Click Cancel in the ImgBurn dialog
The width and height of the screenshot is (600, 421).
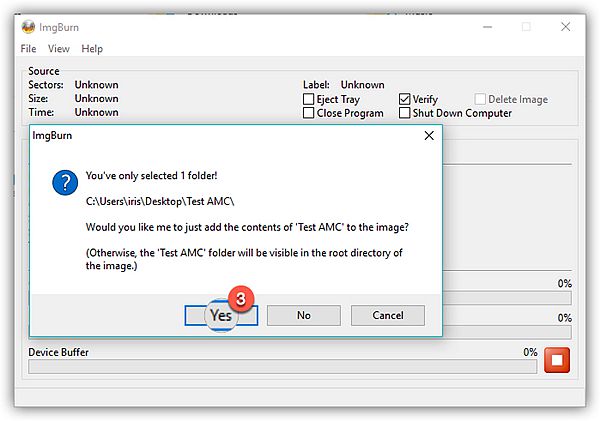(387, 315)
